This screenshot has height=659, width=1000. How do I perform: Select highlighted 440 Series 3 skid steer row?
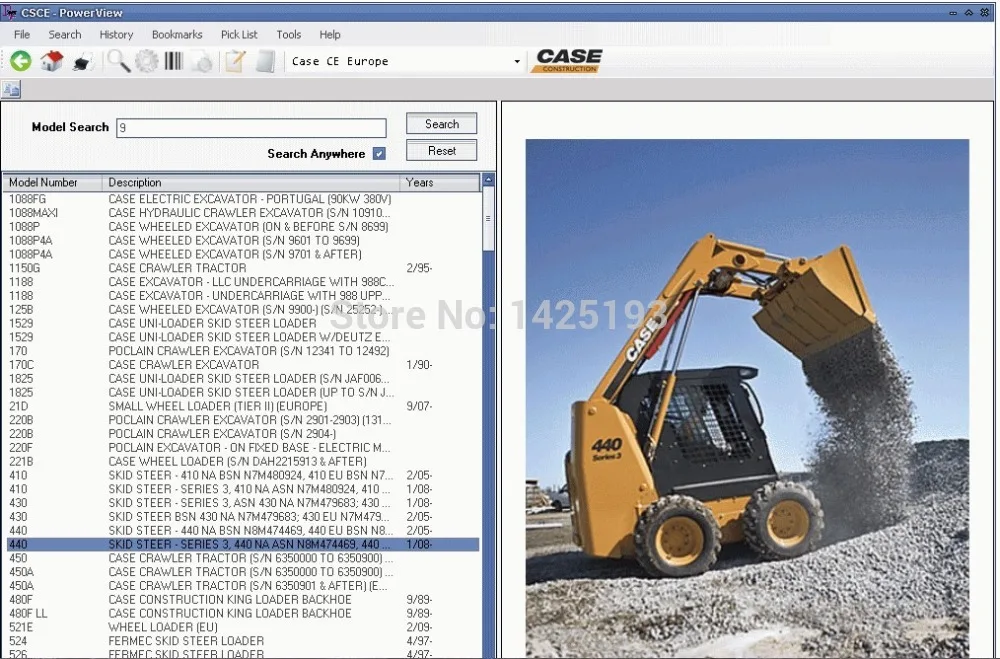click(242, 544)
